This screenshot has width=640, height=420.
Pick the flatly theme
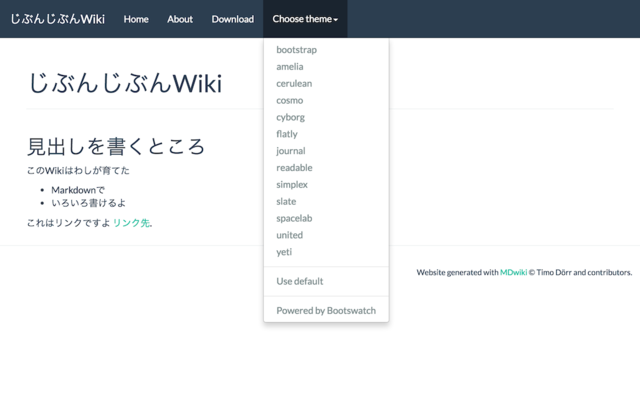[x=287, y=134]
